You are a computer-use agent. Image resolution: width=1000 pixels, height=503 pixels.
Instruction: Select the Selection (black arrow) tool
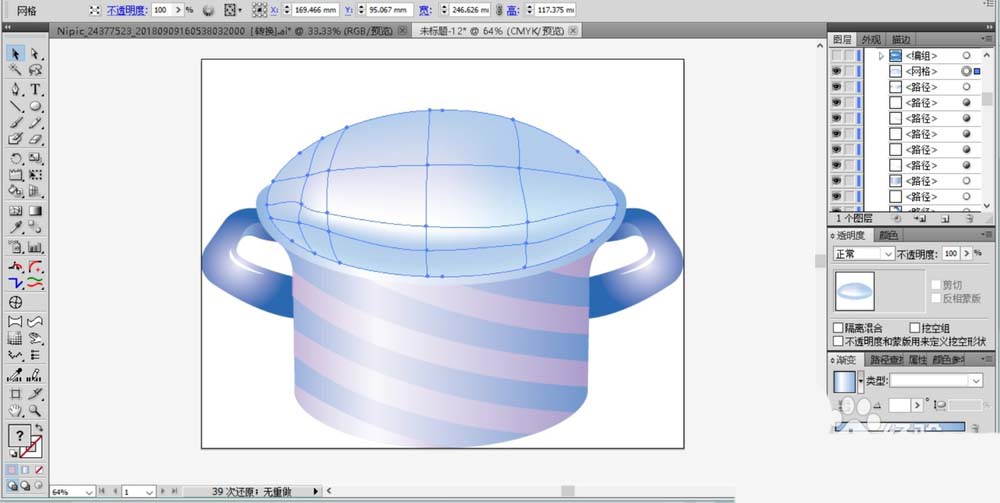tap(16, 54)
